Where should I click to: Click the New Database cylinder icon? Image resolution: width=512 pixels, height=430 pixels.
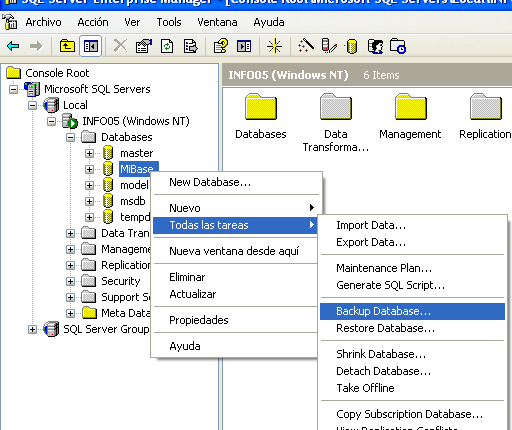tap(351, 46)
